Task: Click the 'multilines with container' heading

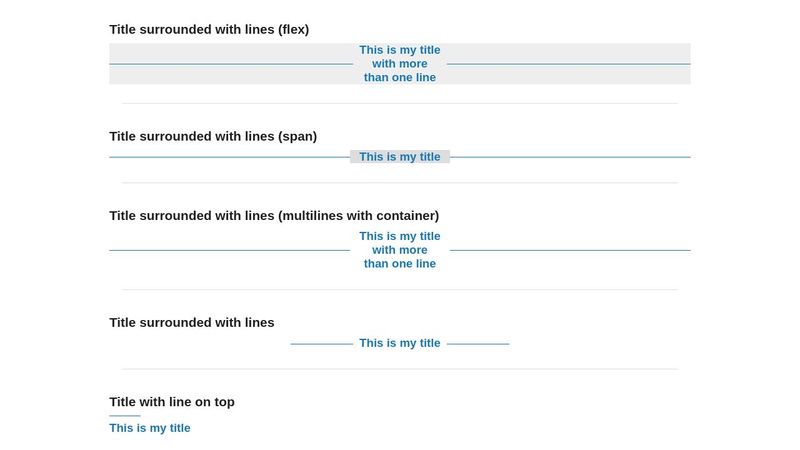Action: pyautogui.click(x=274, y=216)
